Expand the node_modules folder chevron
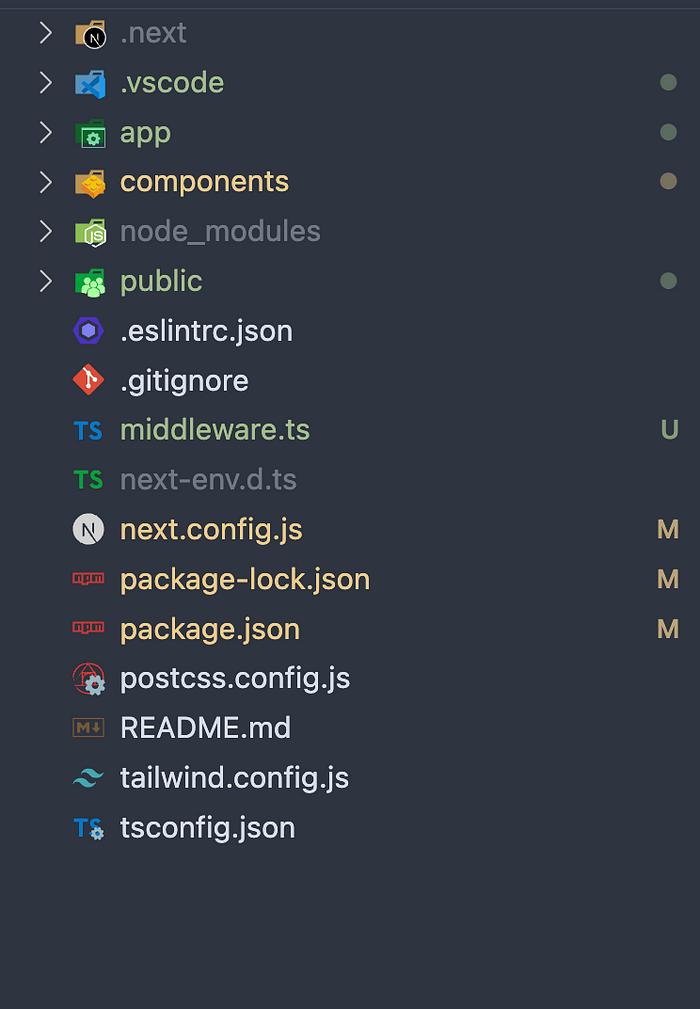Image resolution: width=700 pixels, height=1009 pixels. (45, 232)
